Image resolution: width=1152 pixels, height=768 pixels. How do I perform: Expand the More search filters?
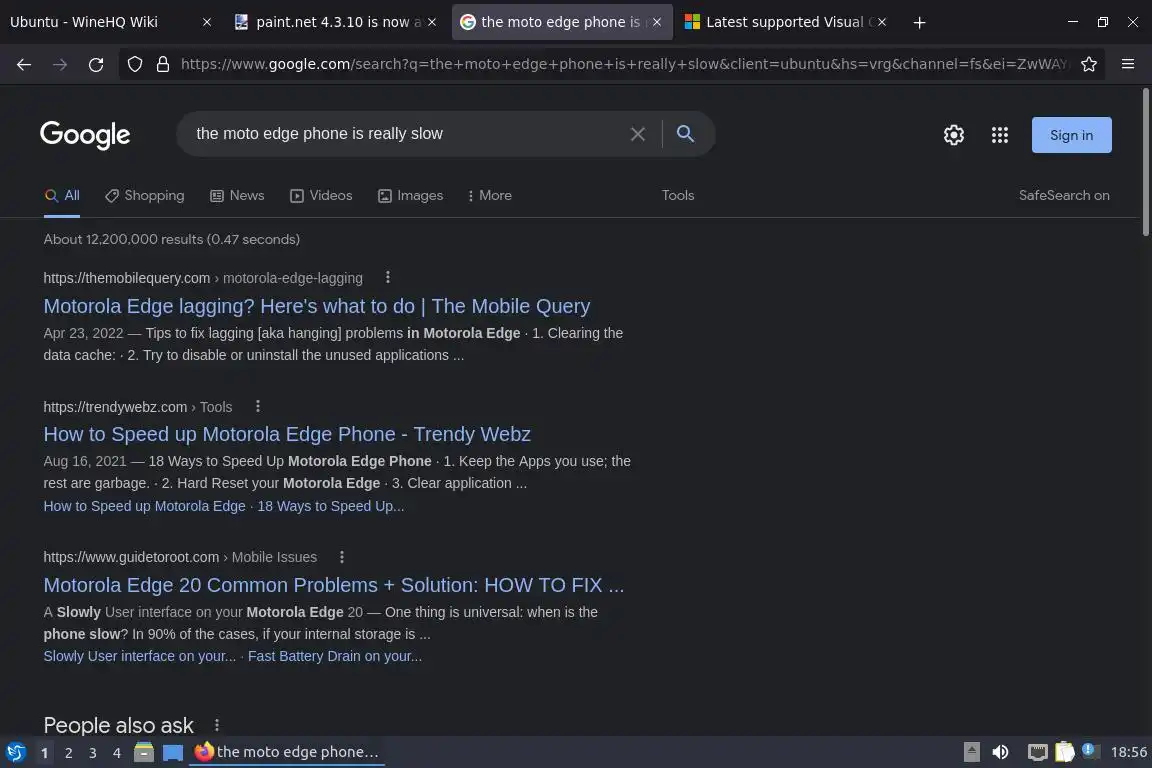489,195
